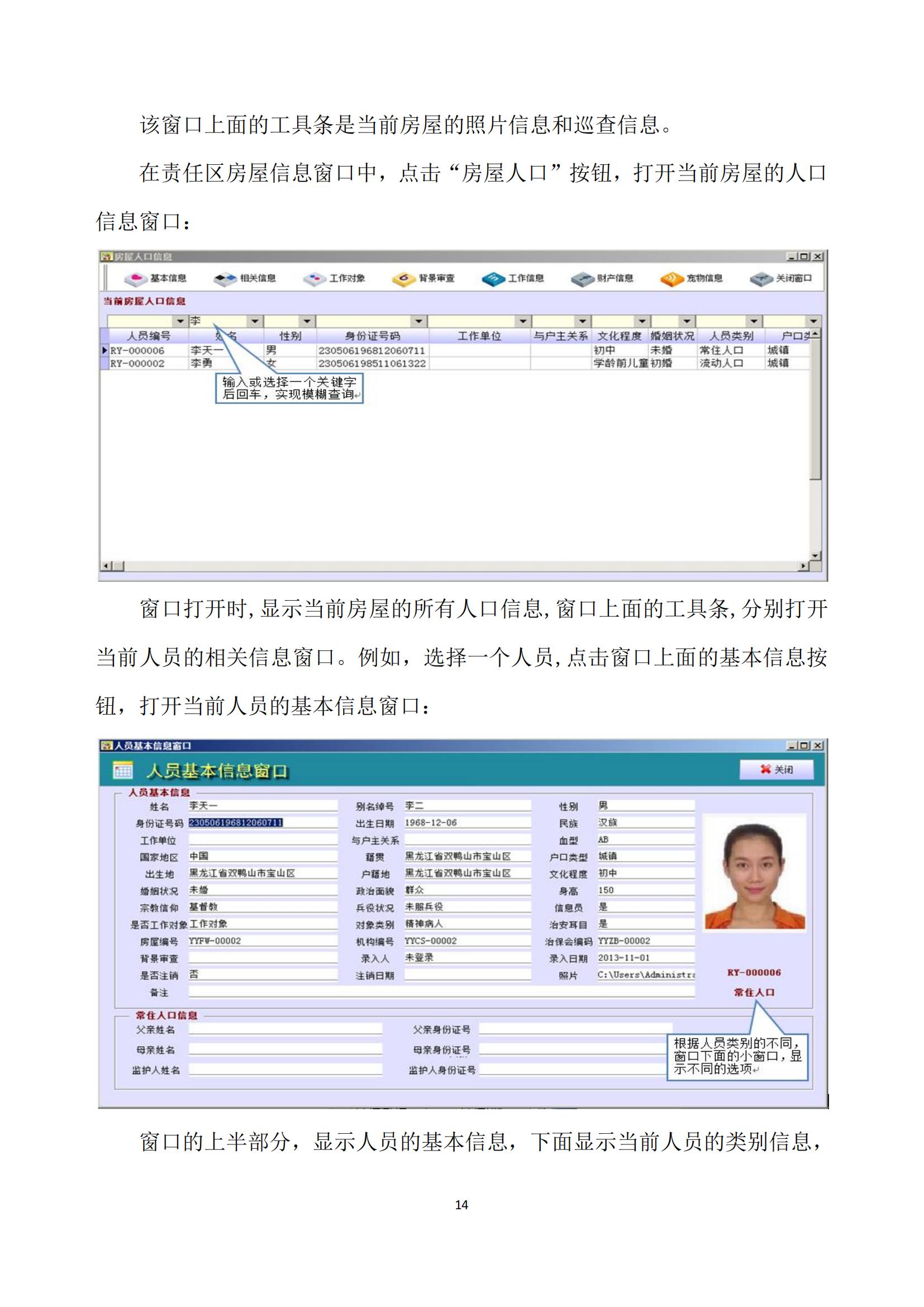Open 宠物信息 toolbar icon
Image resolution: width=924 pixels, height=1307 pixels.
click(691, 278)
